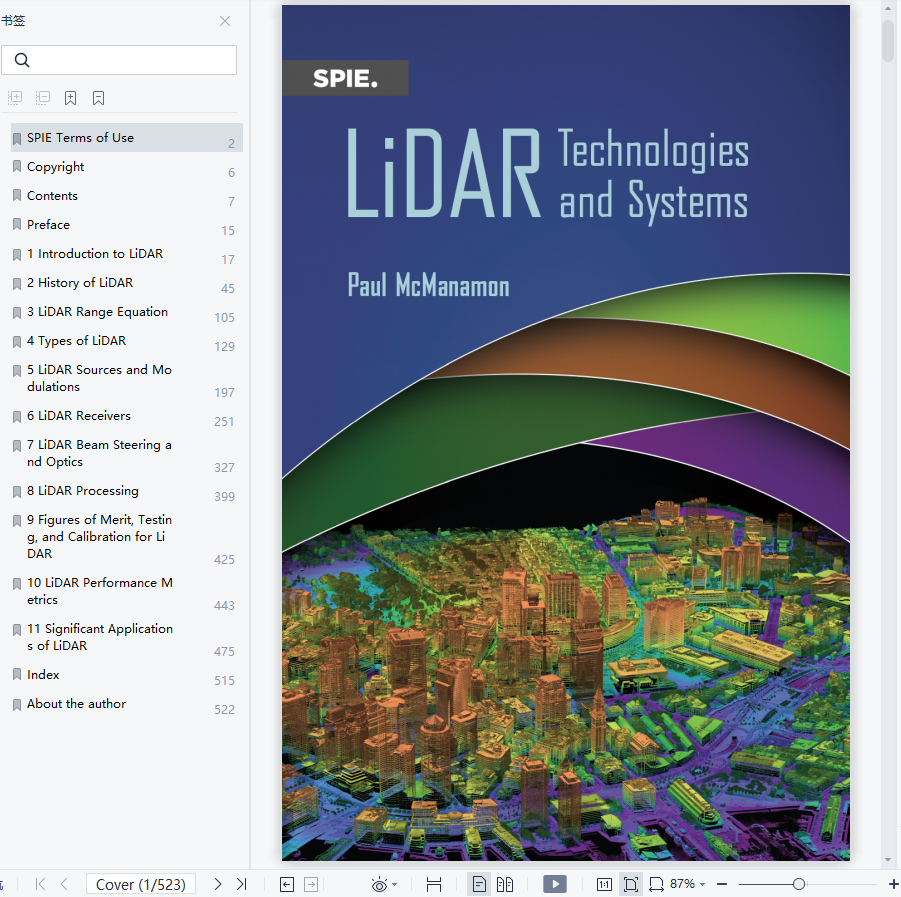Go to the previous page
This screenshot has height=897, width=901.
(64, 884)
